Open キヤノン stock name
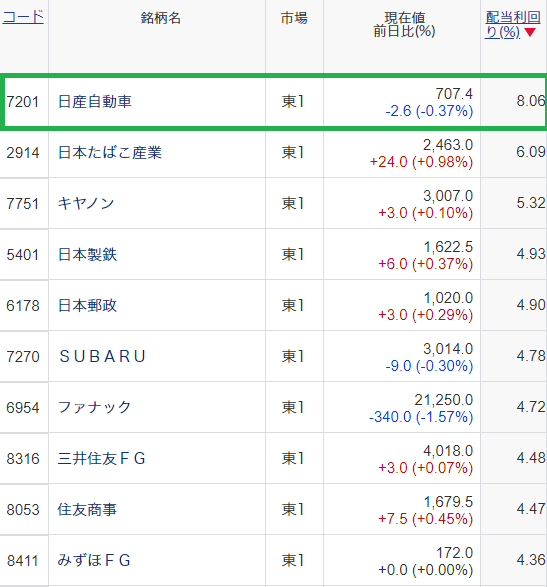Screen dimensions: 547x587 [86, 204]
